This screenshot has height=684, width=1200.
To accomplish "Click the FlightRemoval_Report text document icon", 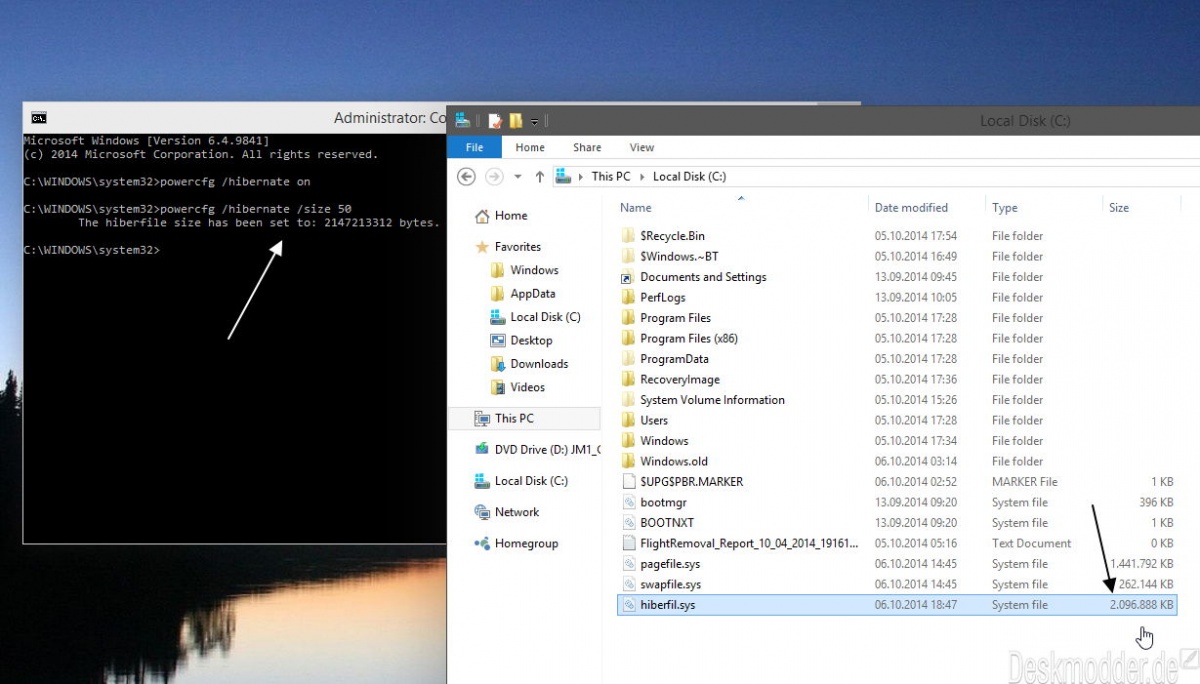I will [x=628, y=544].
